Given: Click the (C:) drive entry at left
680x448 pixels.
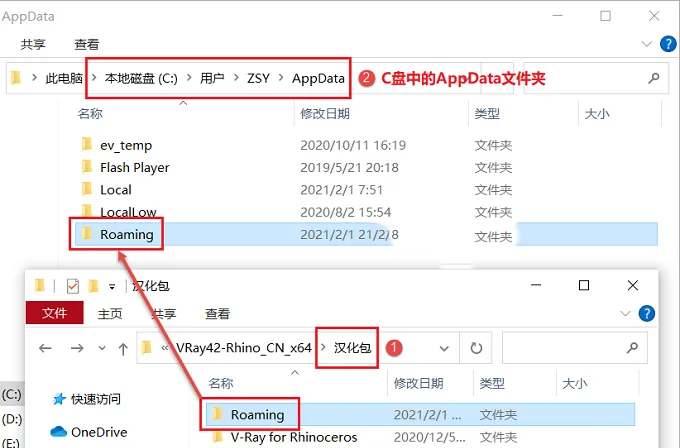Looking at the screenshot, I should (x=12, y=395).
